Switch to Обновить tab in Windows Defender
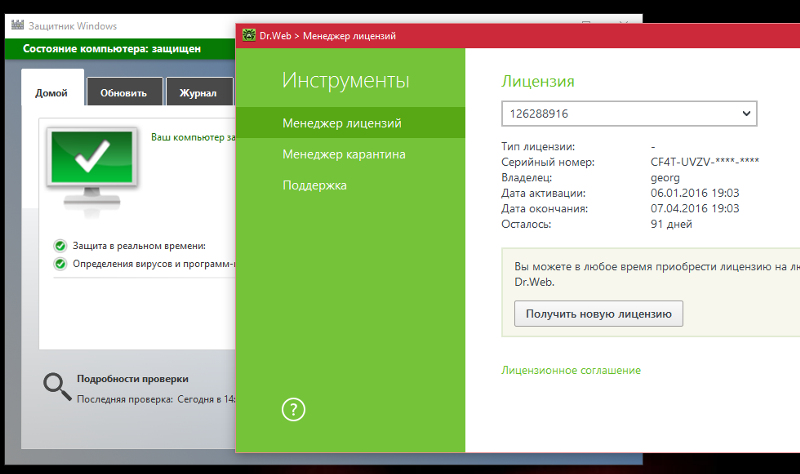Image resolution: width=800 pixels, height=474 pixels. [x=124, y=92]
